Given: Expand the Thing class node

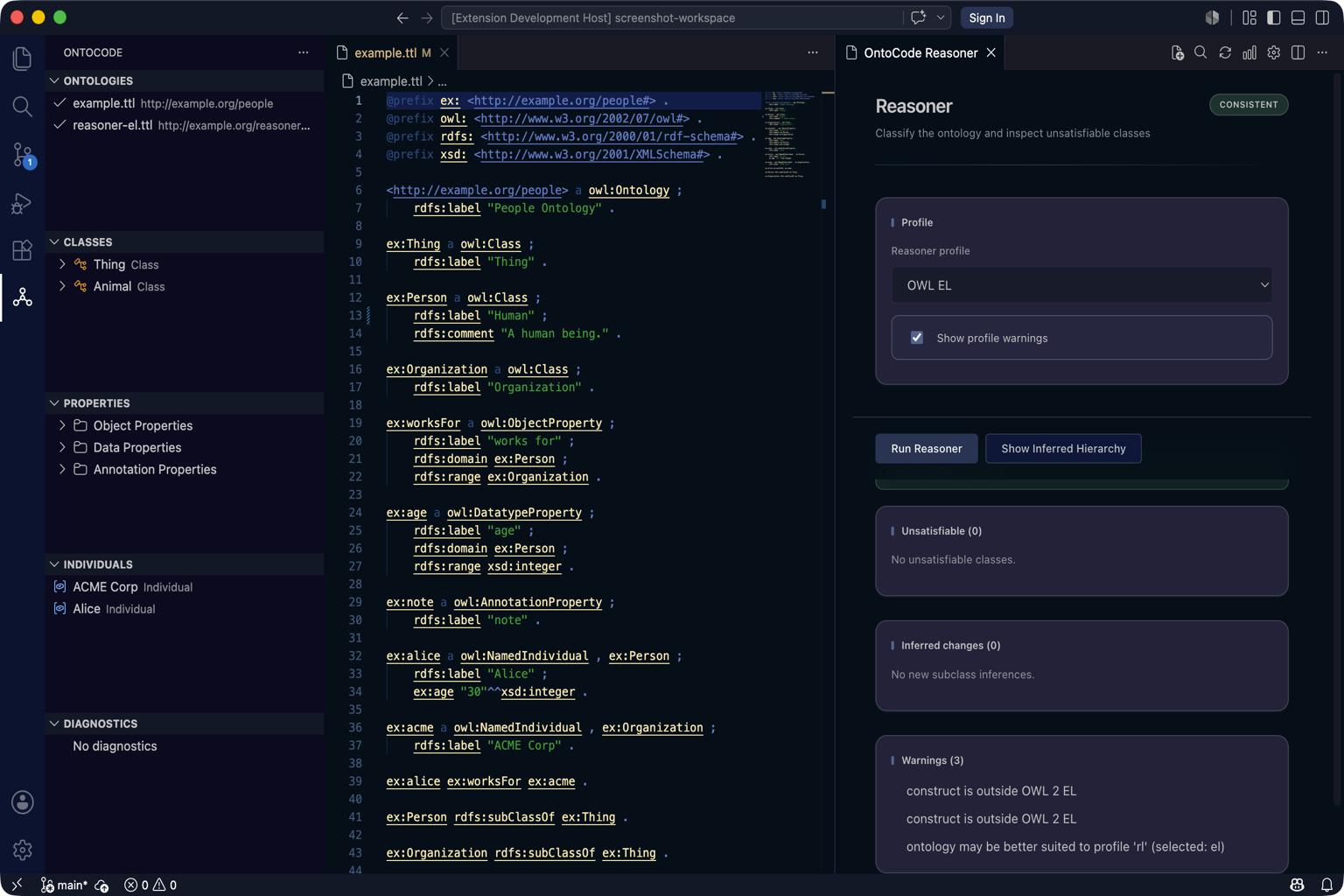Looking at the screenshot, I should pyautogui.click(x=62, y=264).
